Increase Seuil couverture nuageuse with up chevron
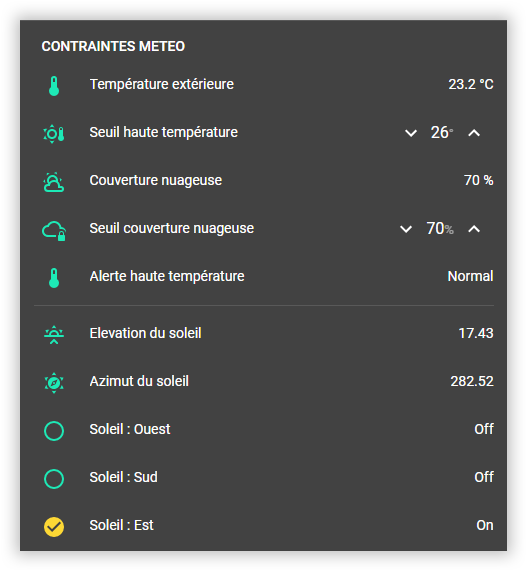The width and height of the screenshot is (527, 571). coord(474,229)
